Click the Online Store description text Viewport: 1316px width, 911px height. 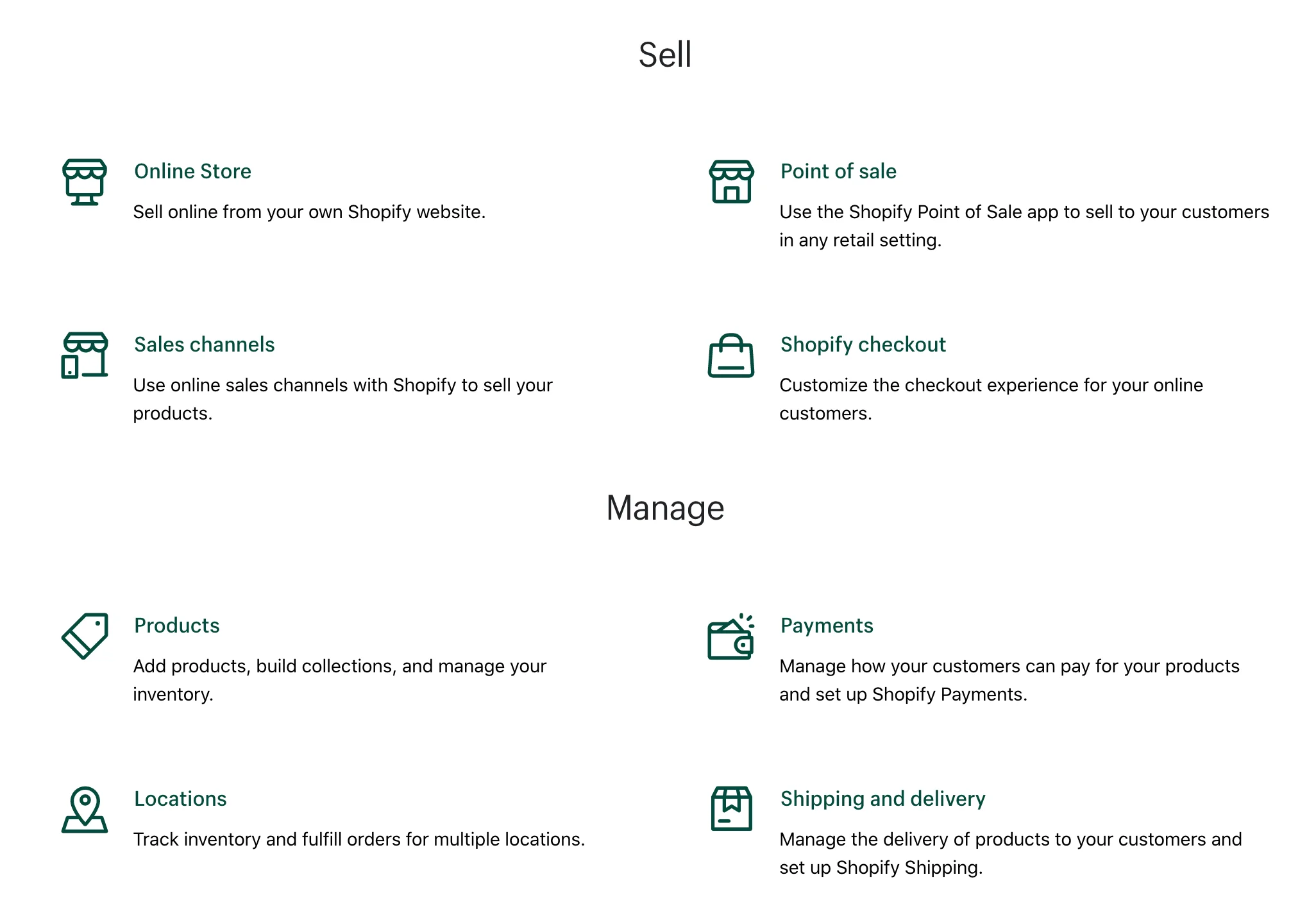pos(309,212)
